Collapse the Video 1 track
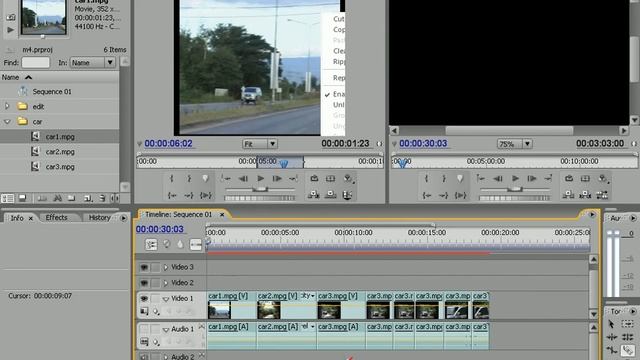 [165, 299]
